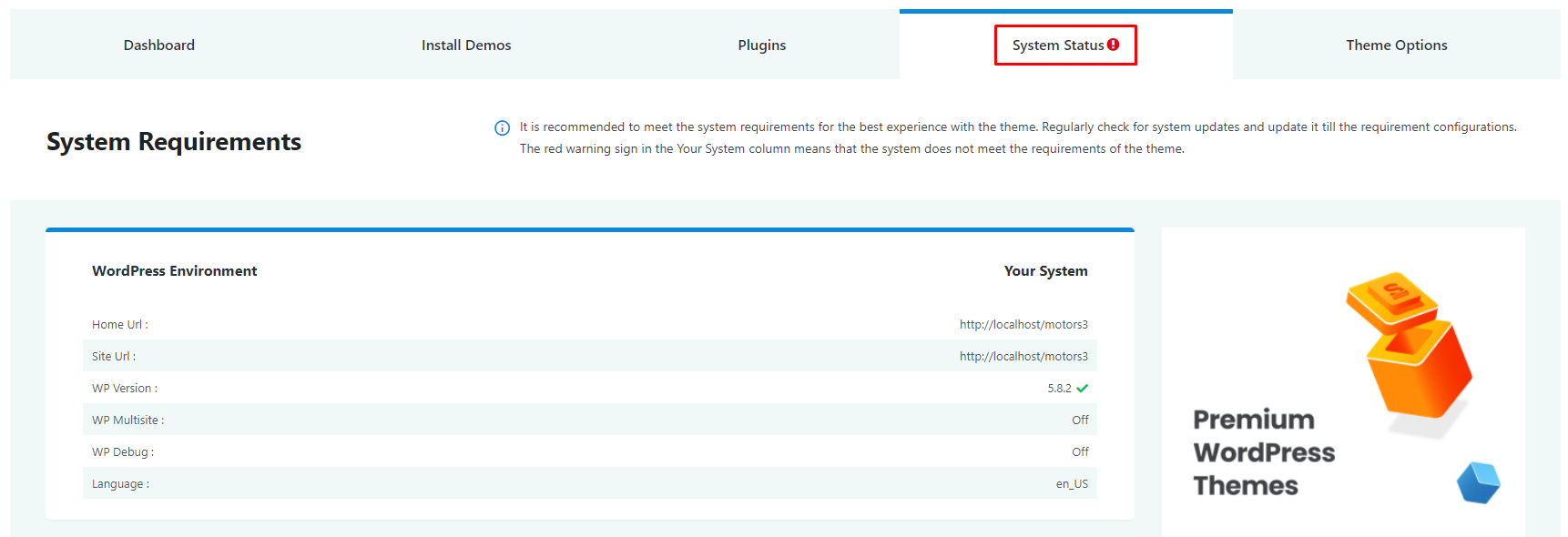
Task: Click the WP Debug Off value
Action: click(1080, 451)
